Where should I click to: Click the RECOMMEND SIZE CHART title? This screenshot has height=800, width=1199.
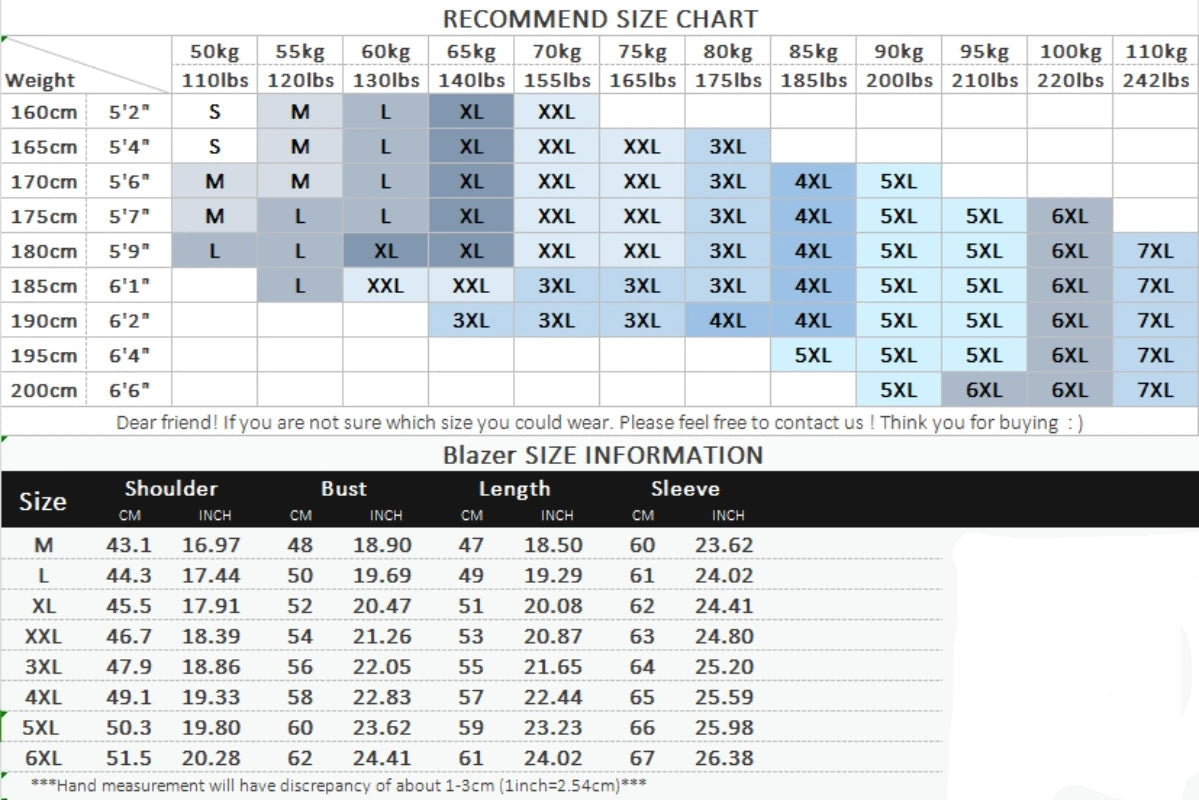point(600,18)
